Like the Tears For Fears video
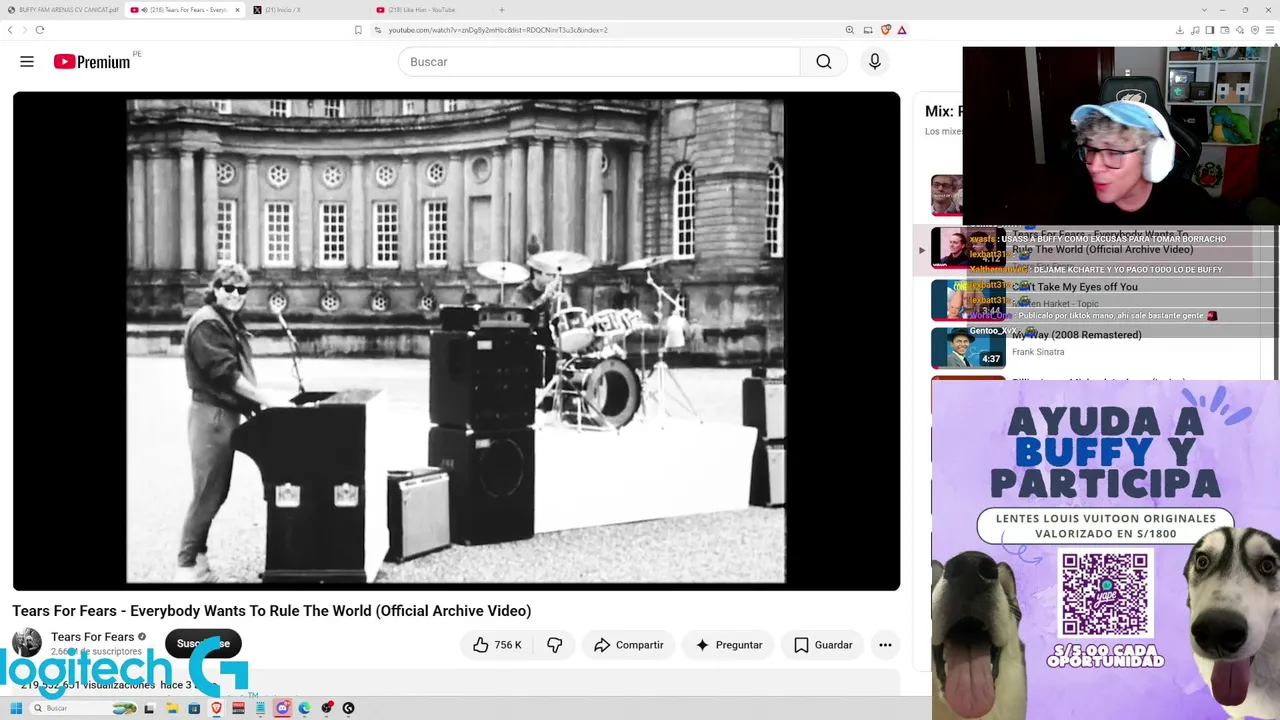1280x720 pixels. (x=497, y=645)
